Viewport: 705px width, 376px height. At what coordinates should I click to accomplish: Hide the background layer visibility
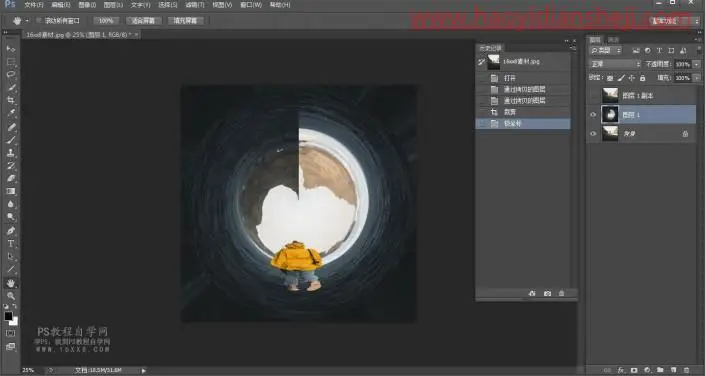point(593,134)
